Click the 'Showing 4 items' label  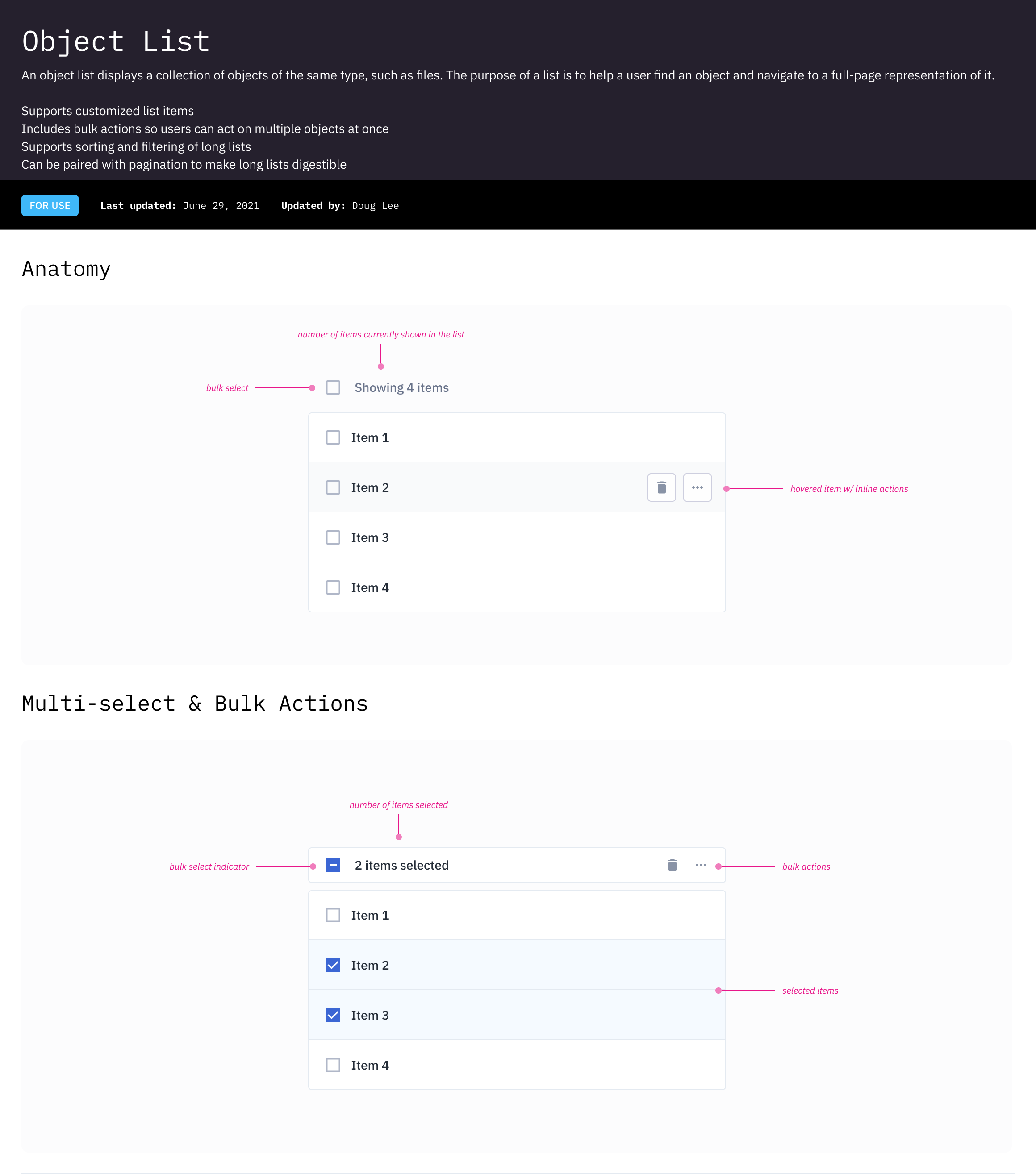pos(401,388)
